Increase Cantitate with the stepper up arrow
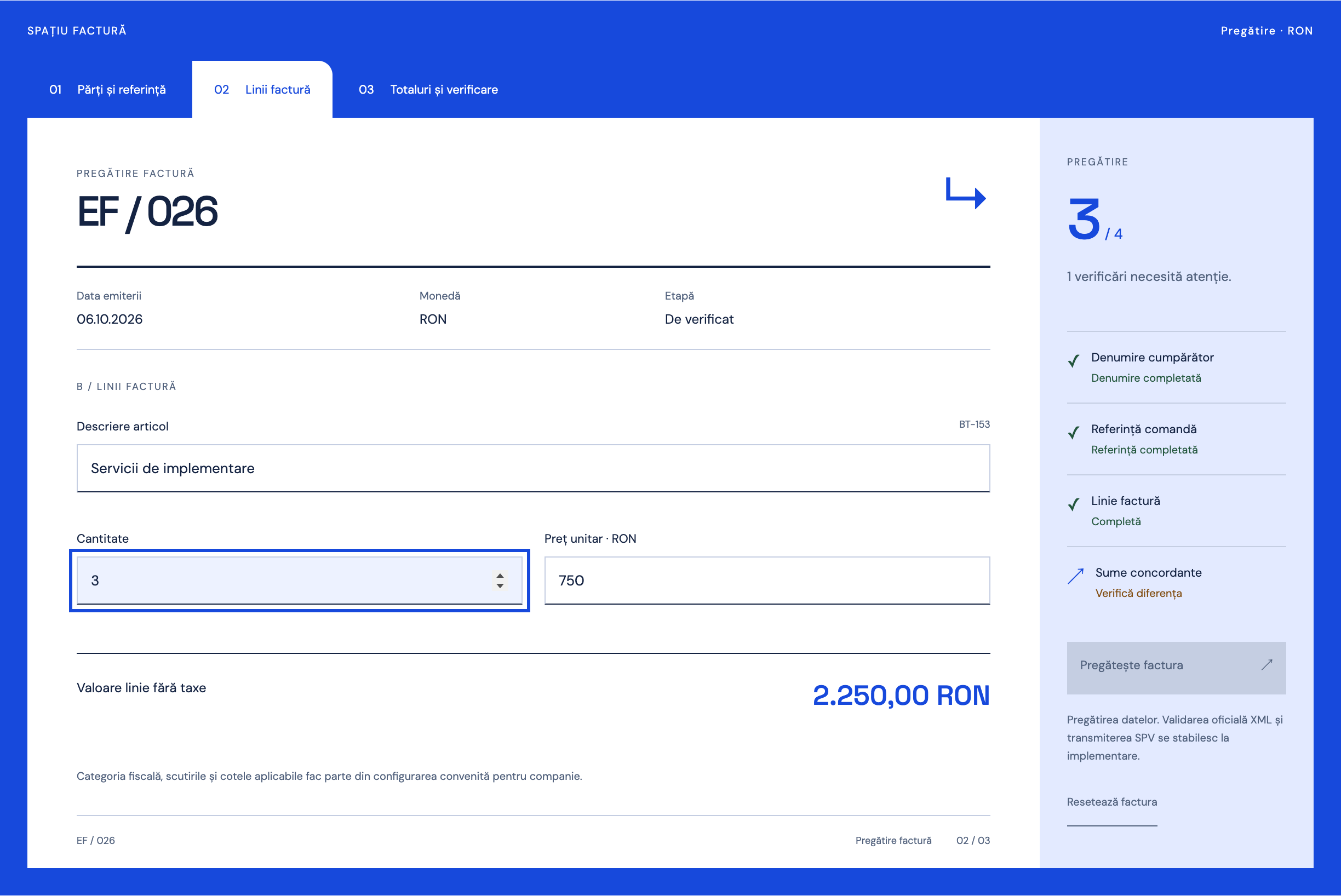The image size is (1341, 896). click(x=500, y=576)
